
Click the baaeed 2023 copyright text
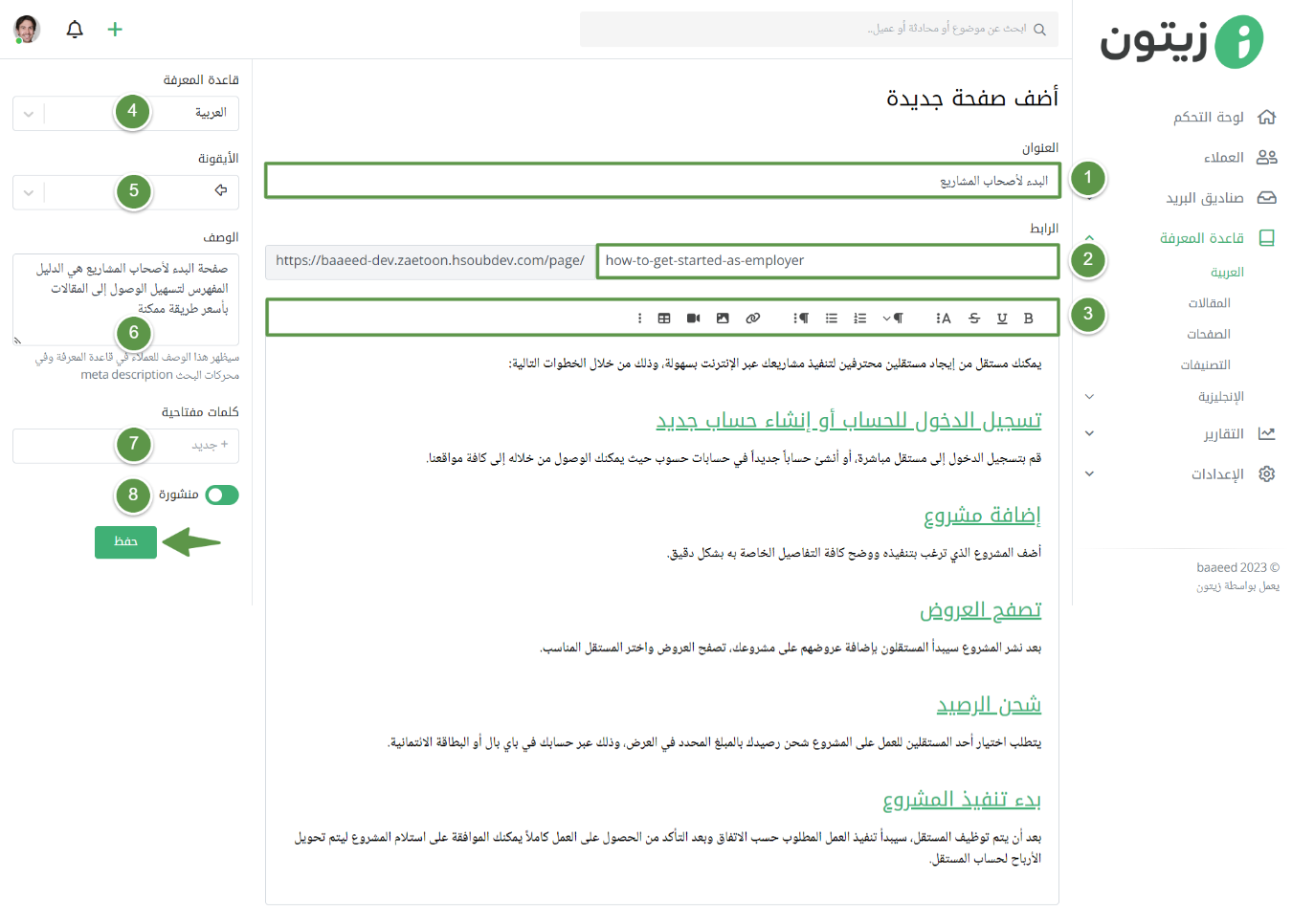click(1237, 568)
